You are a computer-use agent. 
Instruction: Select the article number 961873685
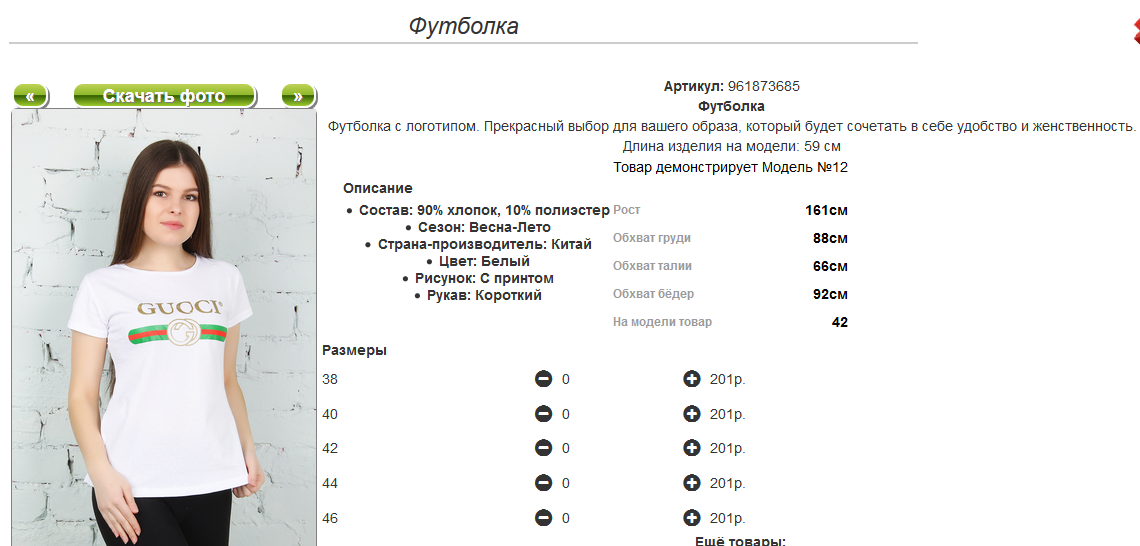[x=763, y=87]
